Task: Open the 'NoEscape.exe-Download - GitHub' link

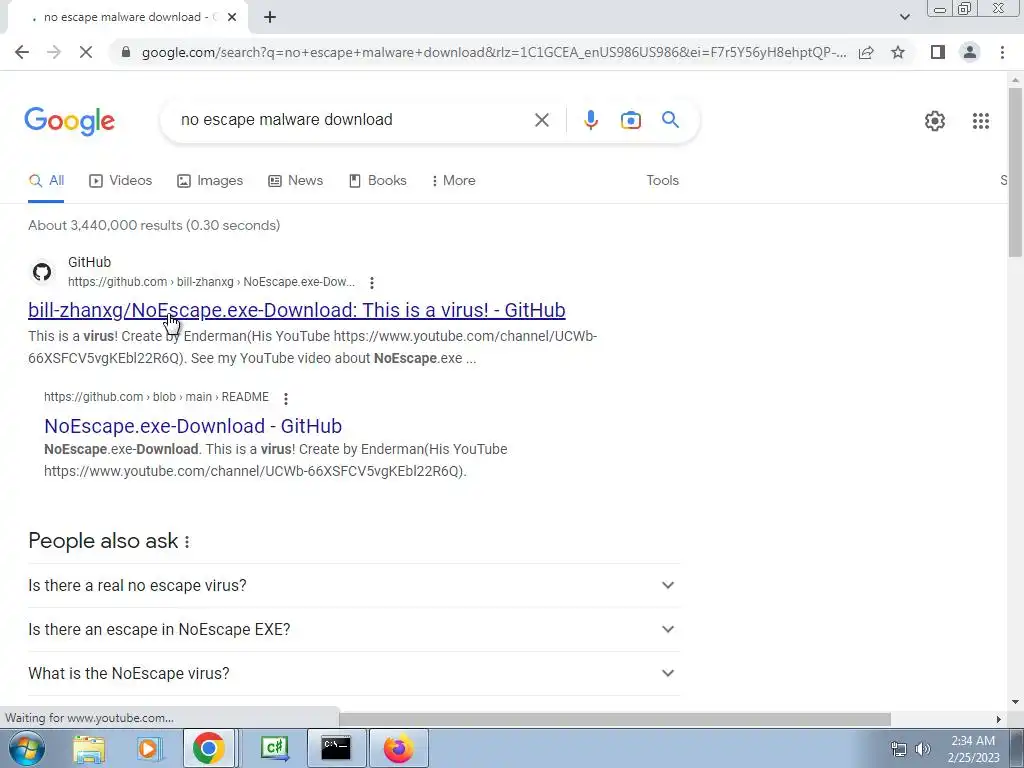Action: click(x=193, y=426)
